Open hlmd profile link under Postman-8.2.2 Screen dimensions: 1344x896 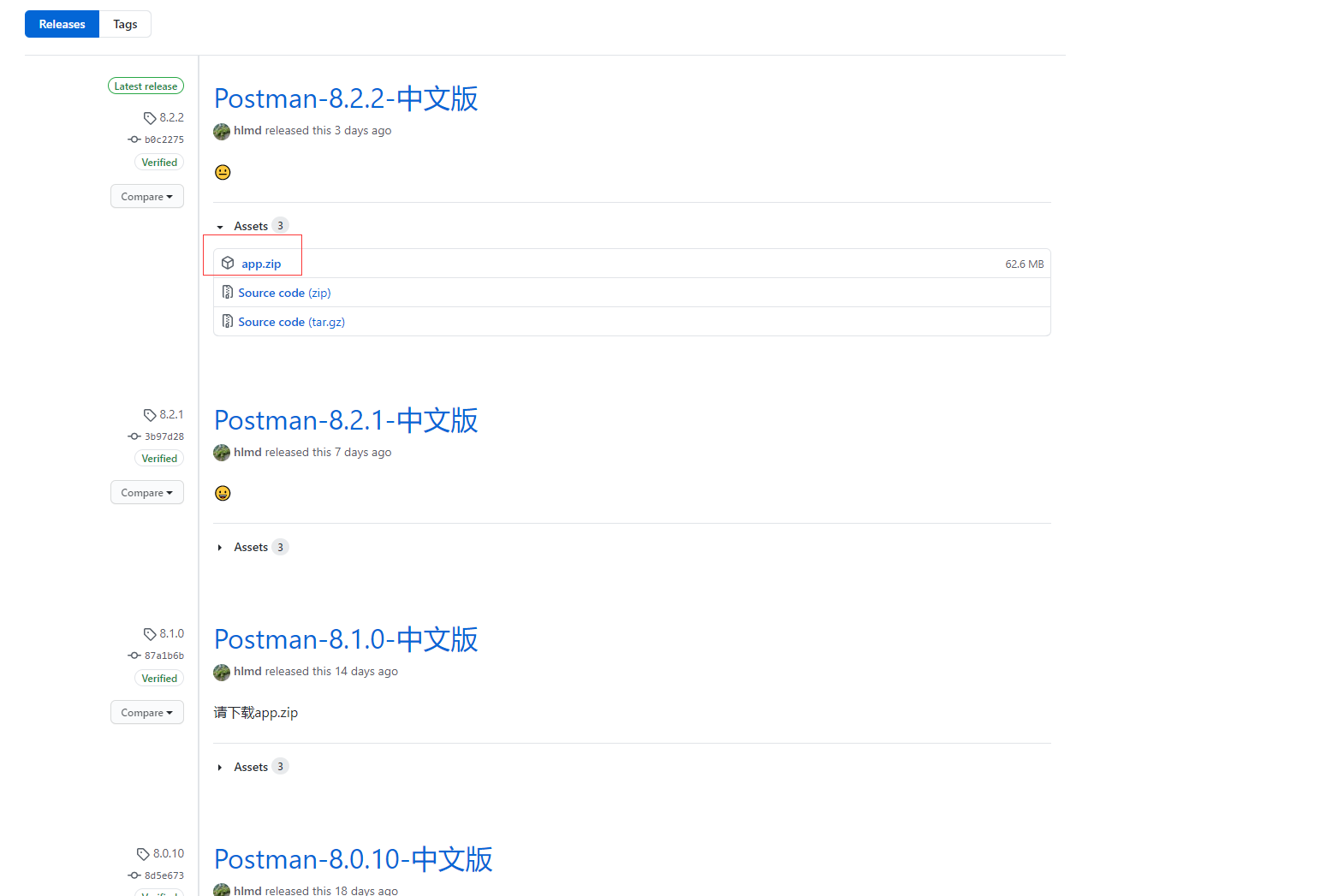pos(247,131)
